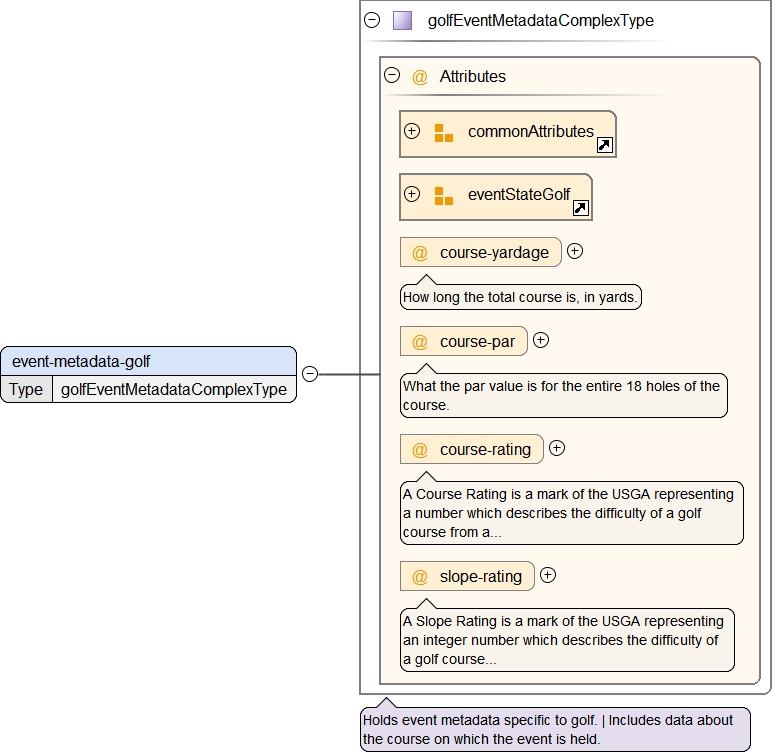Collapse the Attributes section
Viewport: 773px width, 755px height.
392,76
